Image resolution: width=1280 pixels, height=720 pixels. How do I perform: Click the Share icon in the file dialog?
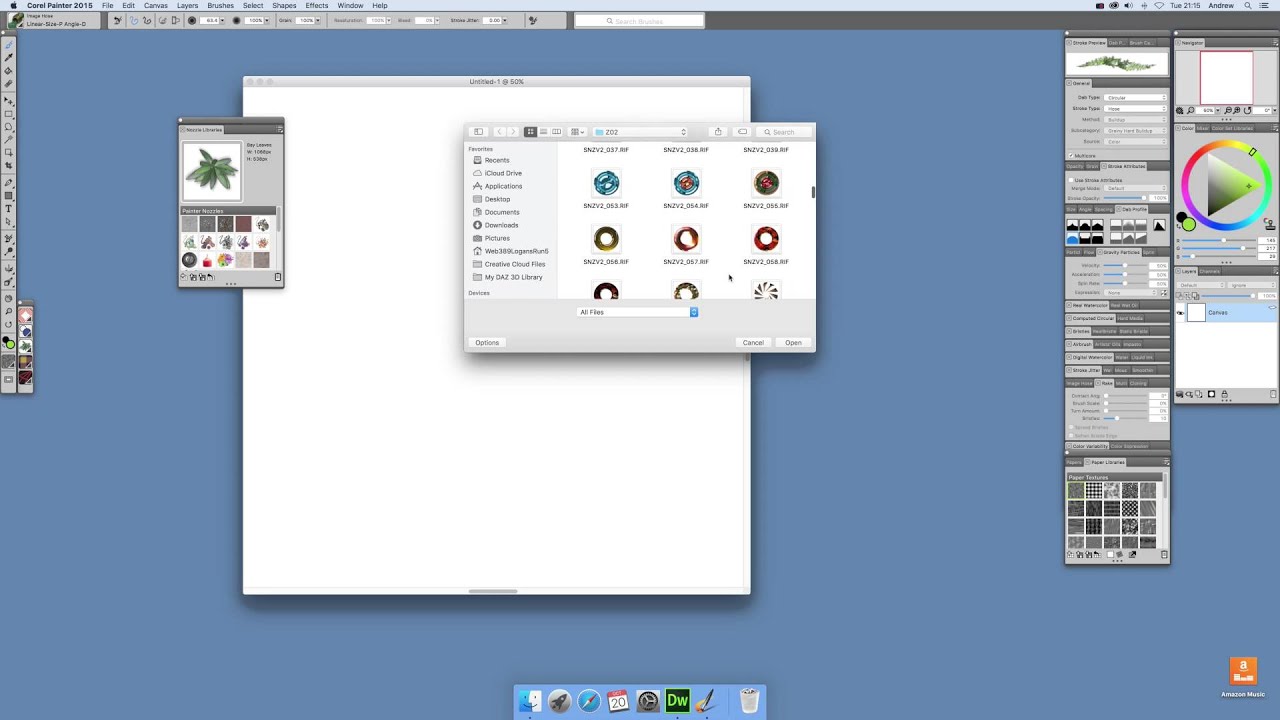click(x=718, y=132)
